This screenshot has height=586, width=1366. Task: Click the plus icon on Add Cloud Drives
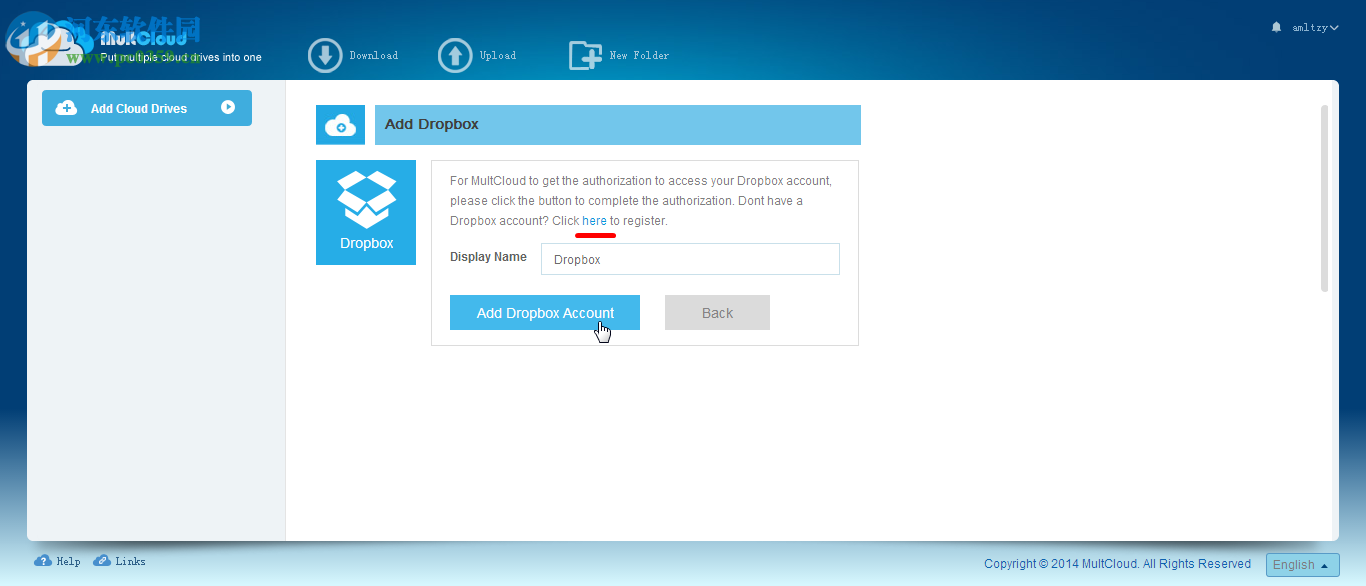(x=66, y=107)
